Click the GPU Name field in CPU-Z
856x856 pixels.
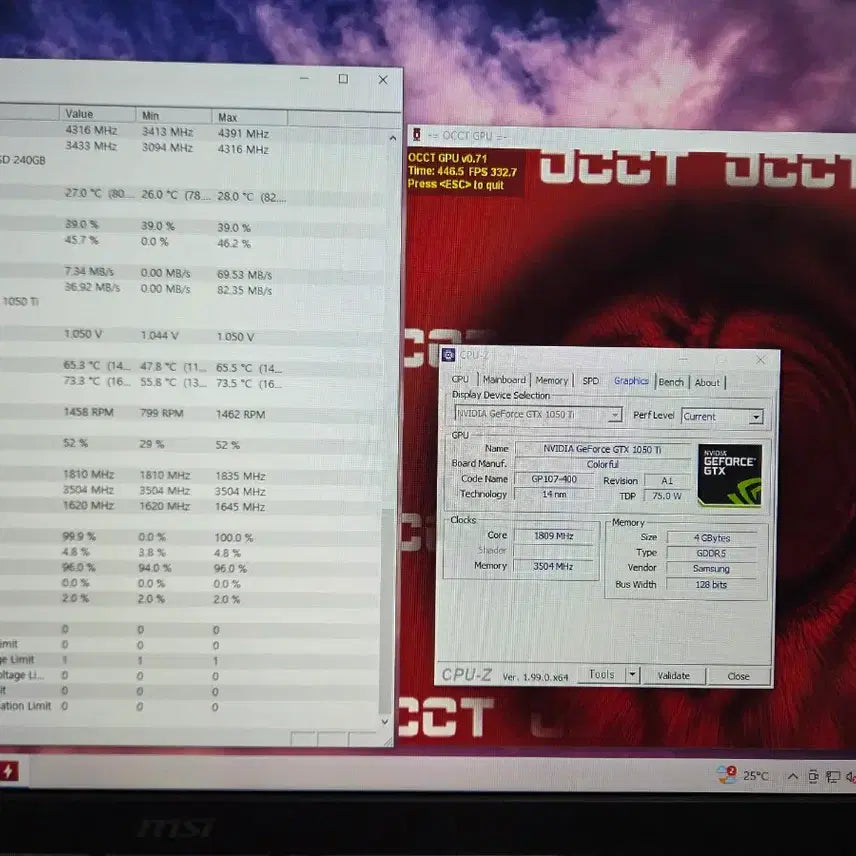(x=602, y=449)
